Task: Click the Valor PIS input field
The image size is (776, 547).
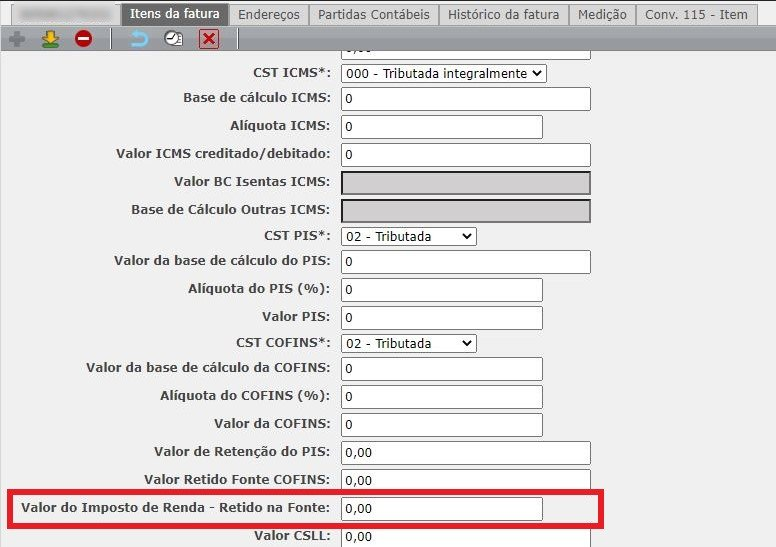Action: point(441,318)
